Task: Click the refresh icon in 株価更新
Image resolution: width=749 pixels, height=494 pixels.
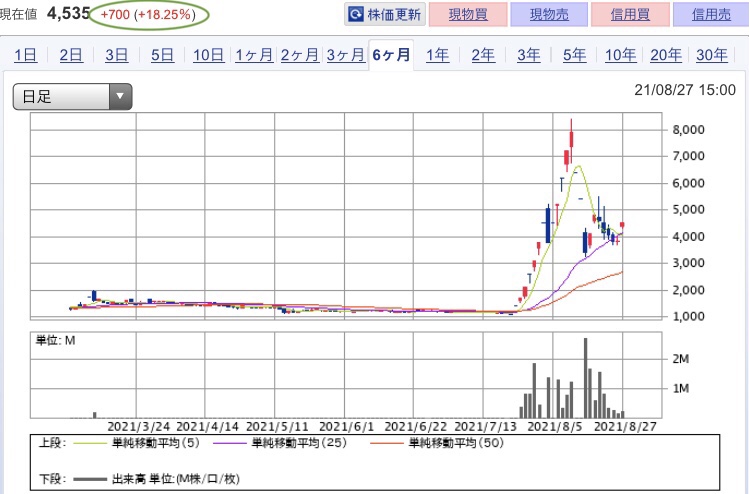Action: [x=356, y=14]
